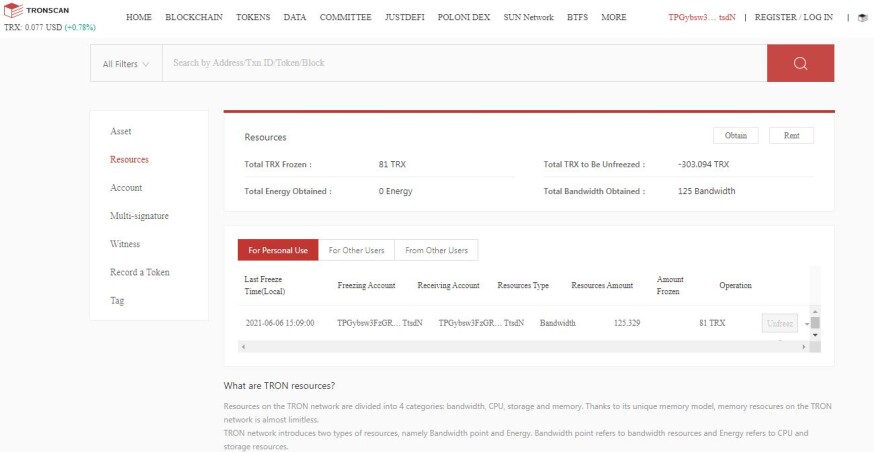Click the search address/Txn ID field
Image resolution: width=874 pixels, height=452 pixels.
pos(464,63)
